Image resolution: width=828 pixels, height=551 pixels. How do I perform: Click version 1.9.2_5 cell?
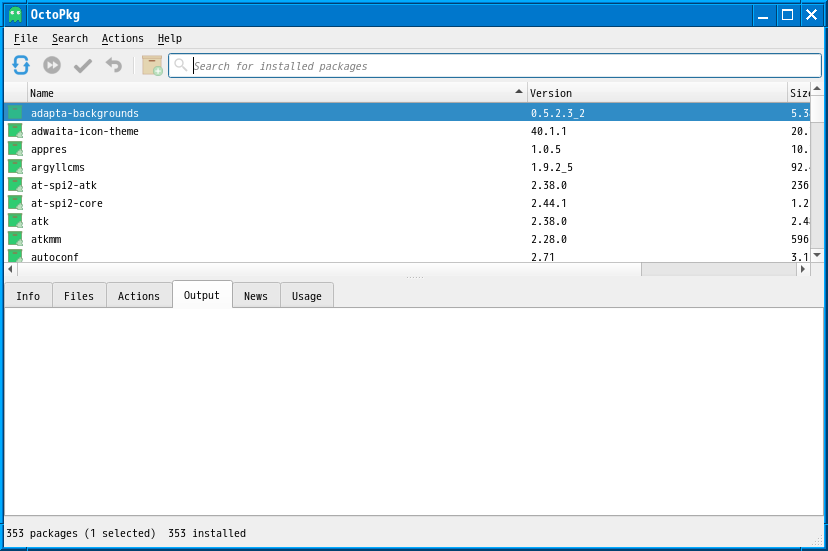tap(552, 166)
